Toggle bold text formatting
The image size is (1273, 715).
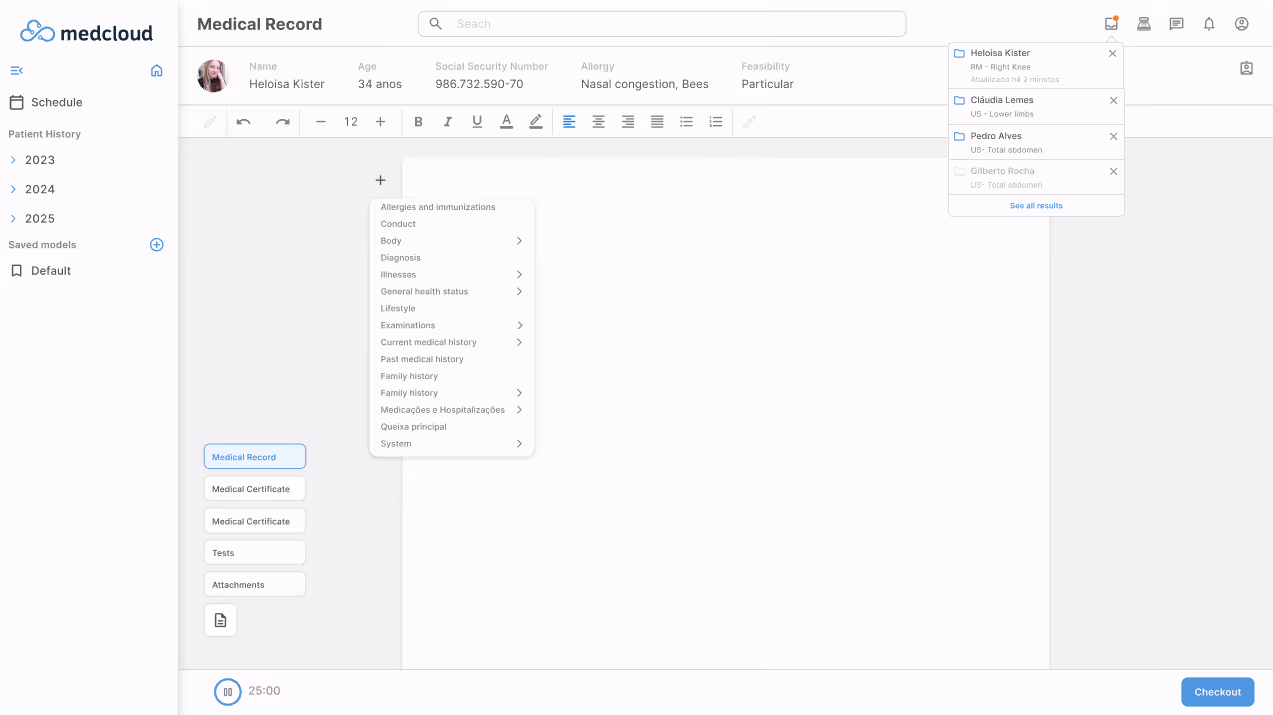pos(418,121)
